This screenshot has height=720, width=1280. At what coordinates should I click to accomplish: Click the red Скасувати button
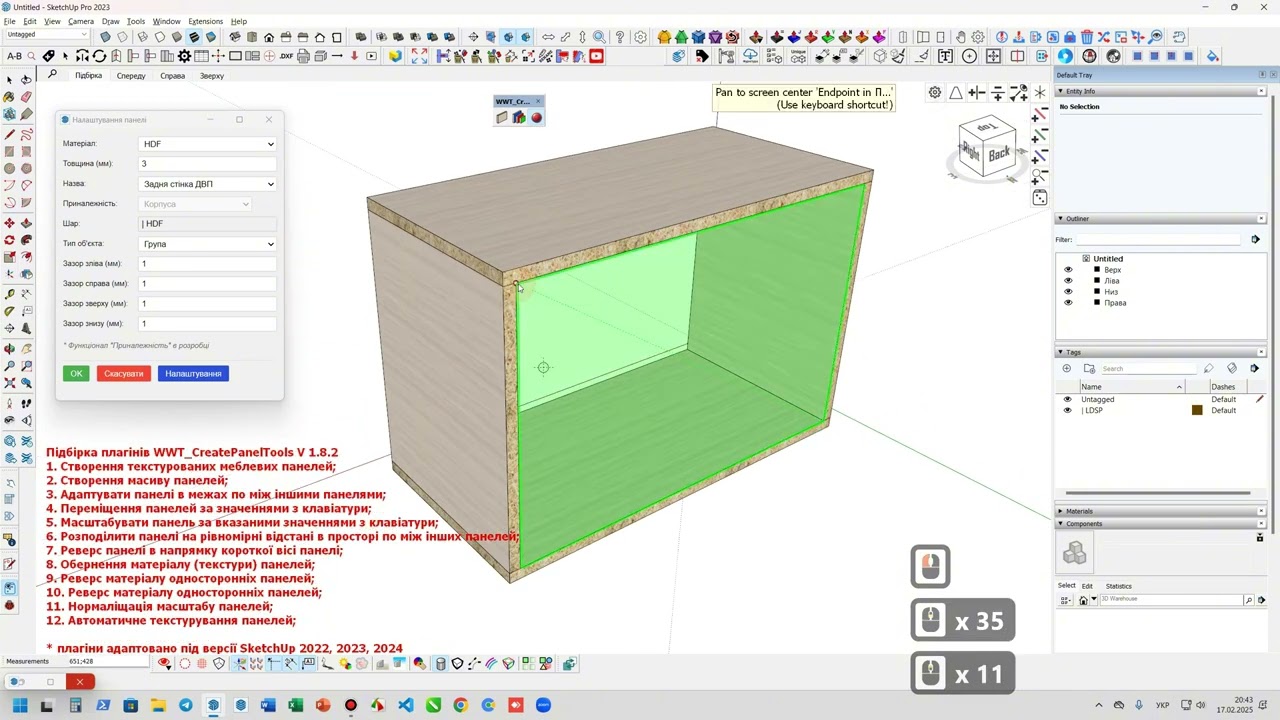124,373
